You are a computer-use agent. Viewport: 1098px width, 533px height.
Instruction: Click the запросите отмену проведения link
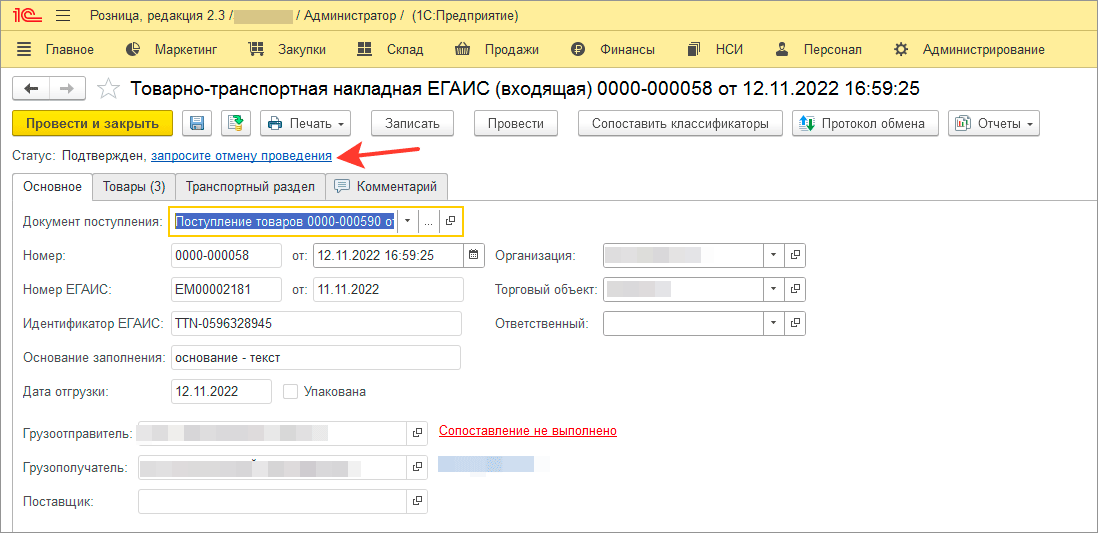click(x=242, y=155)
